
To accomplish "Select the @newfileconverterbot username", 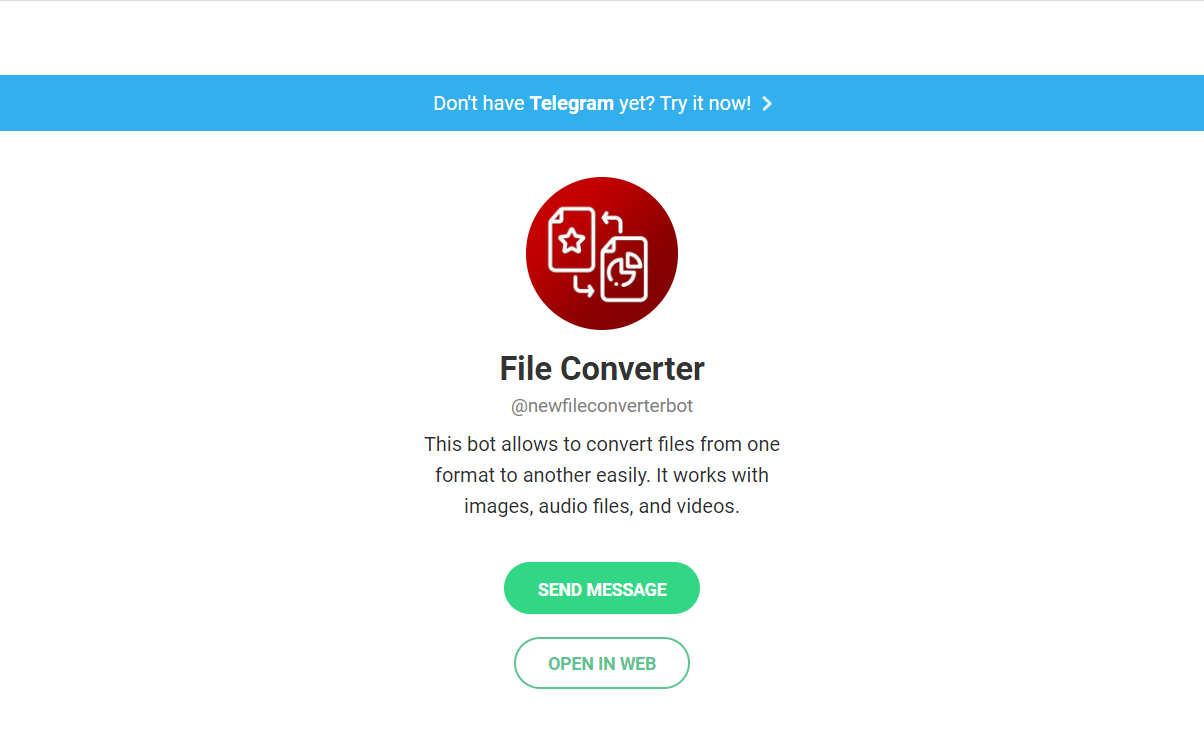I will tap(602, 406).
